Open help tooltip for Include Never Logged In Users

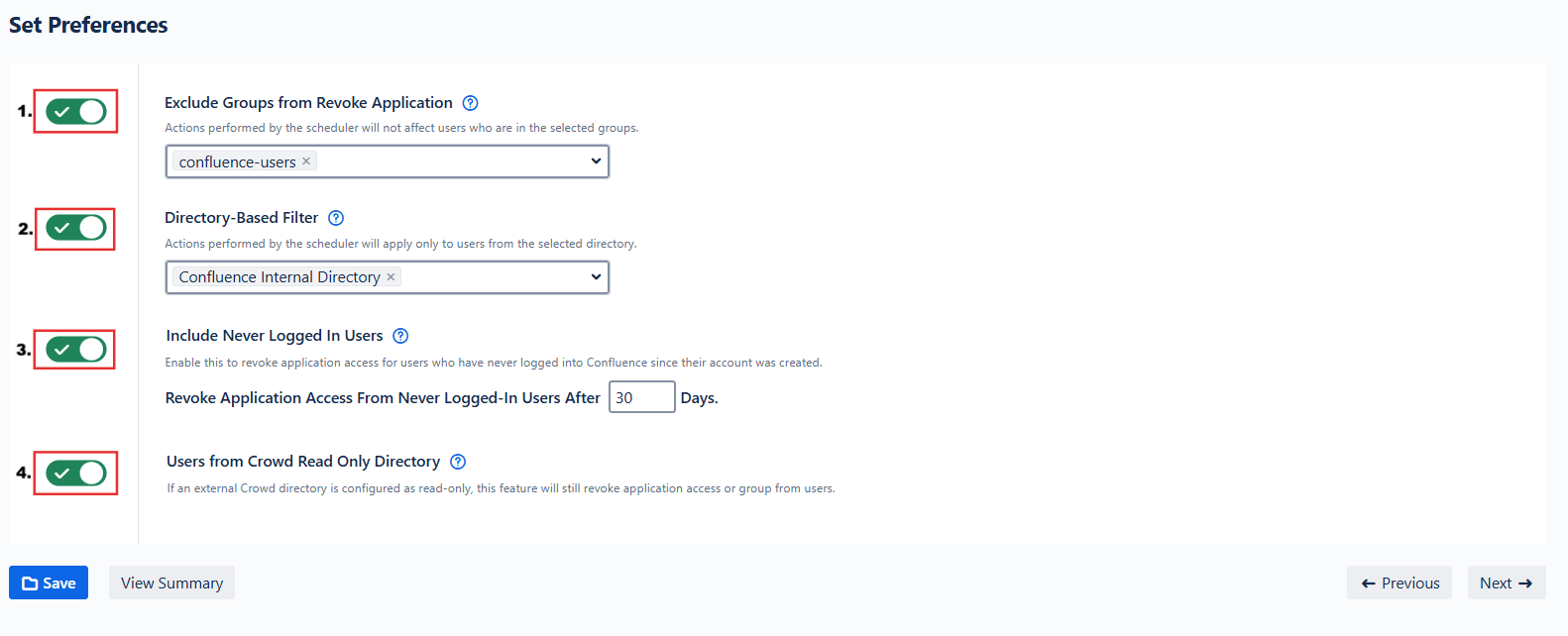(400, 336)
